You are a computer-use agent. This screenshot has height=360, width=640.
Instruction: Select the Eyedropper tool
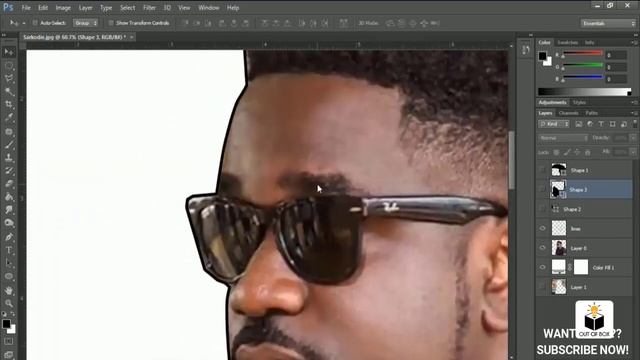9,118
